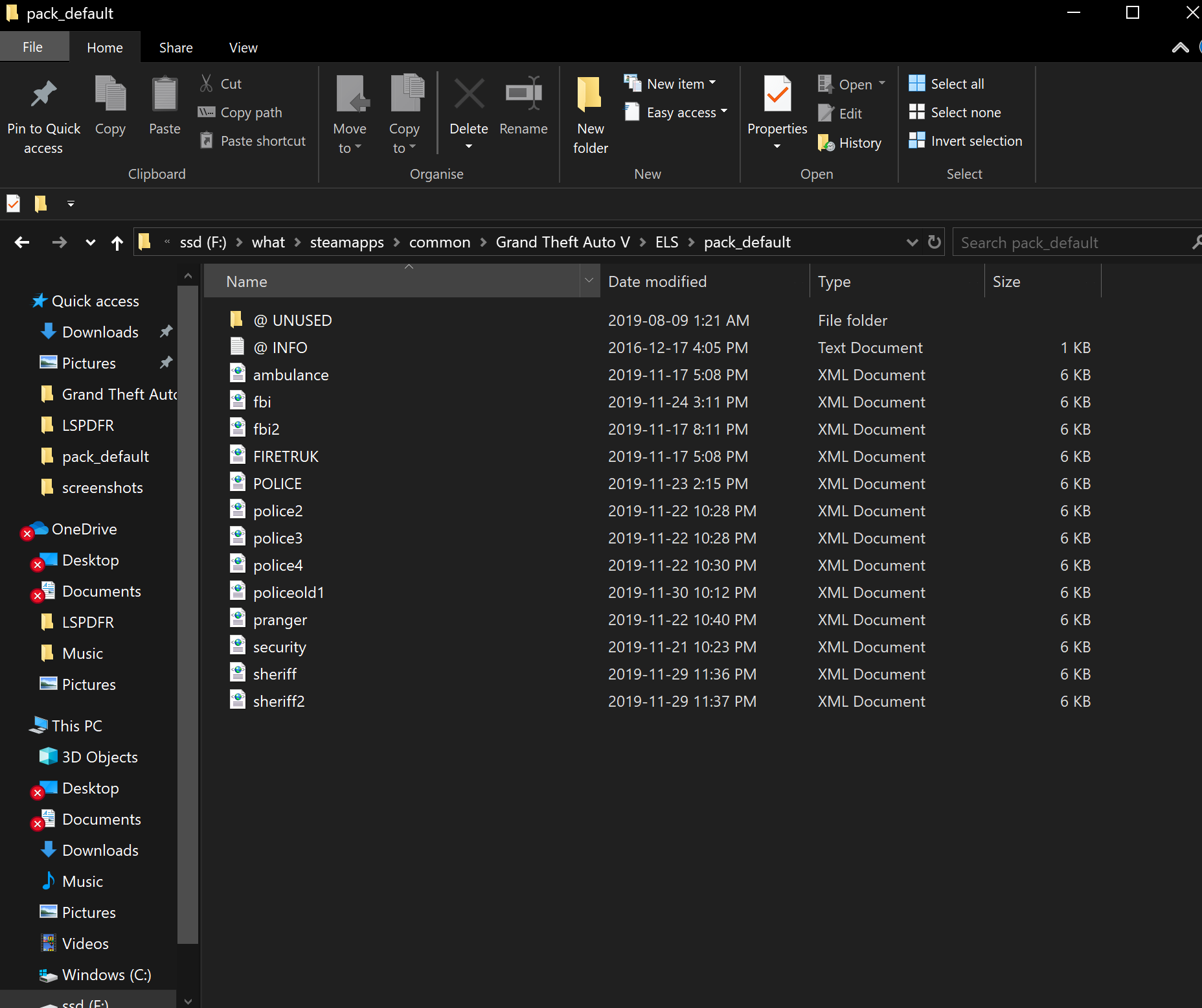Click the Delete icon in ribbon
Image resolution: width=1202 pixels, height=1008 pixels.
coord(469,95)
